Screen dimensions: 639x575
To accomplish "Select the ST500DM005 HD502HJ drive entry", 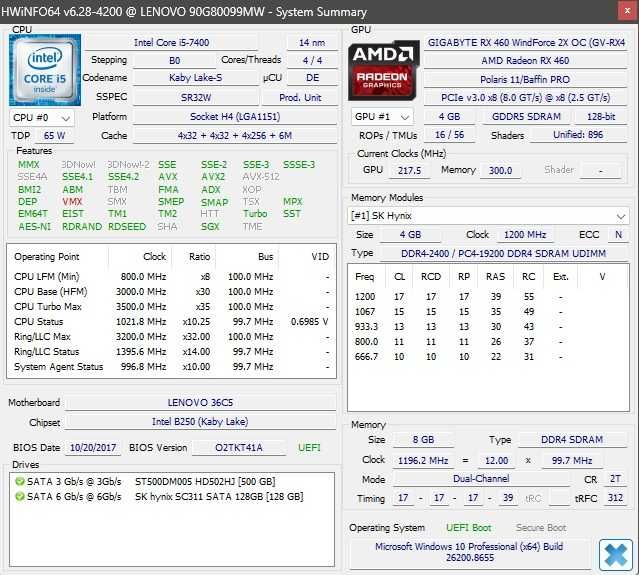I will pyautogui.click(x=172, y=482).
